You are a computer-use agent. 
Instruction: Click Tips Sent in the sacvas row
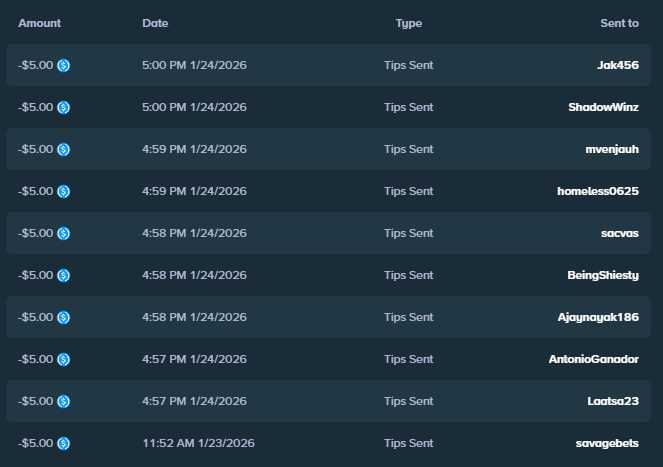coord(409,233)
